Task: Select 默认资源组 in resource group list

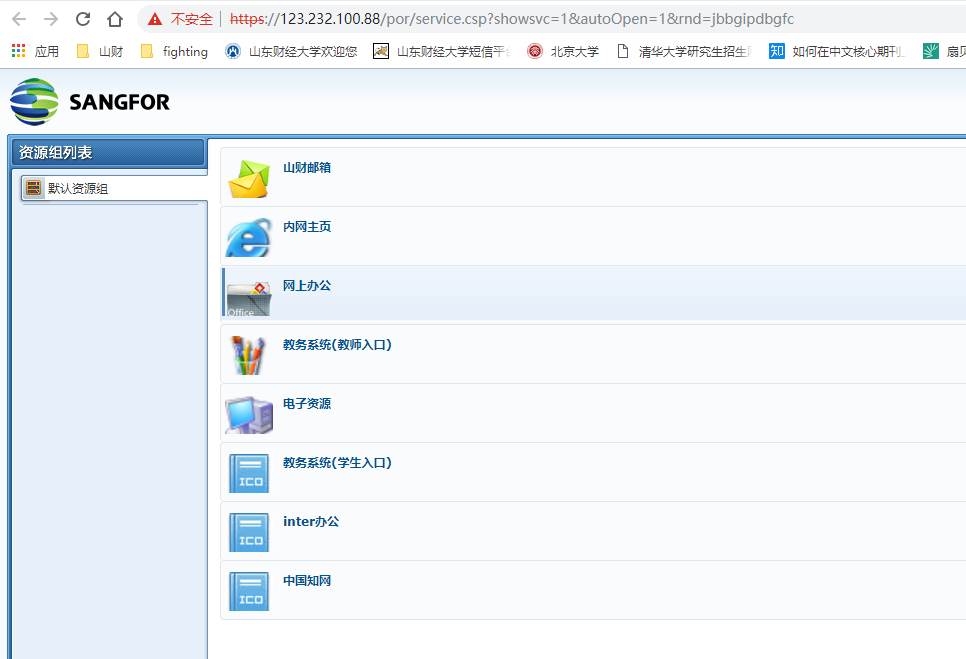Action: 77,188
